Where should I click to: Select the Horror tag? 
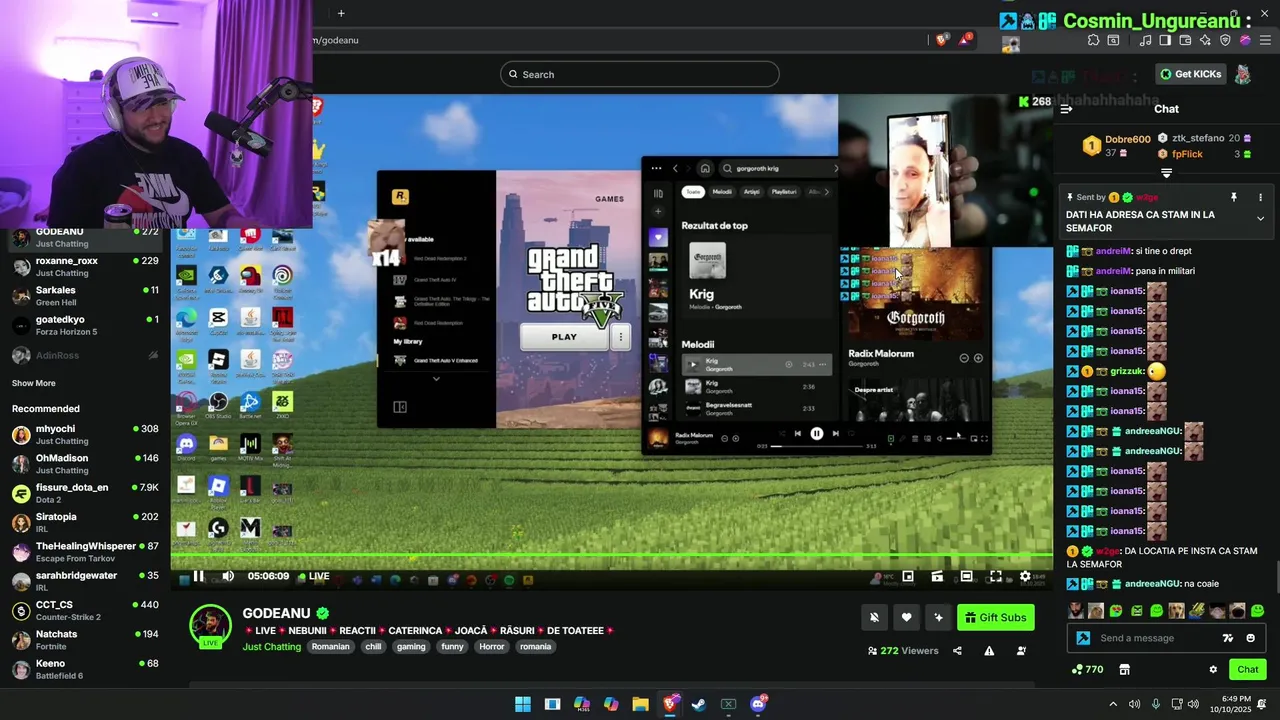(x=492, y=647)
